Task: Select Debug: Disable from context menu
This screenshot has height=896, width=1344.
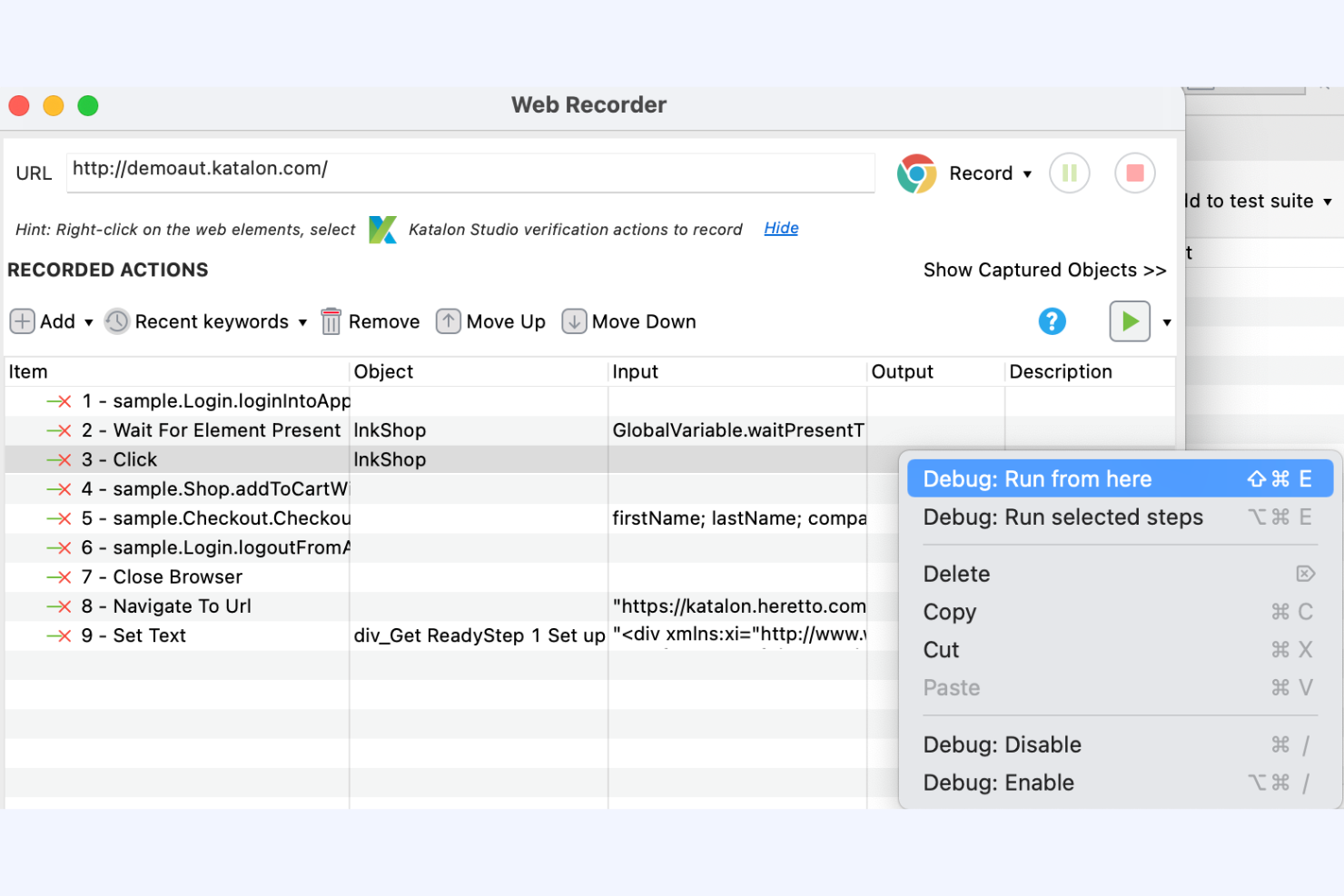Action: point(1002,744)
